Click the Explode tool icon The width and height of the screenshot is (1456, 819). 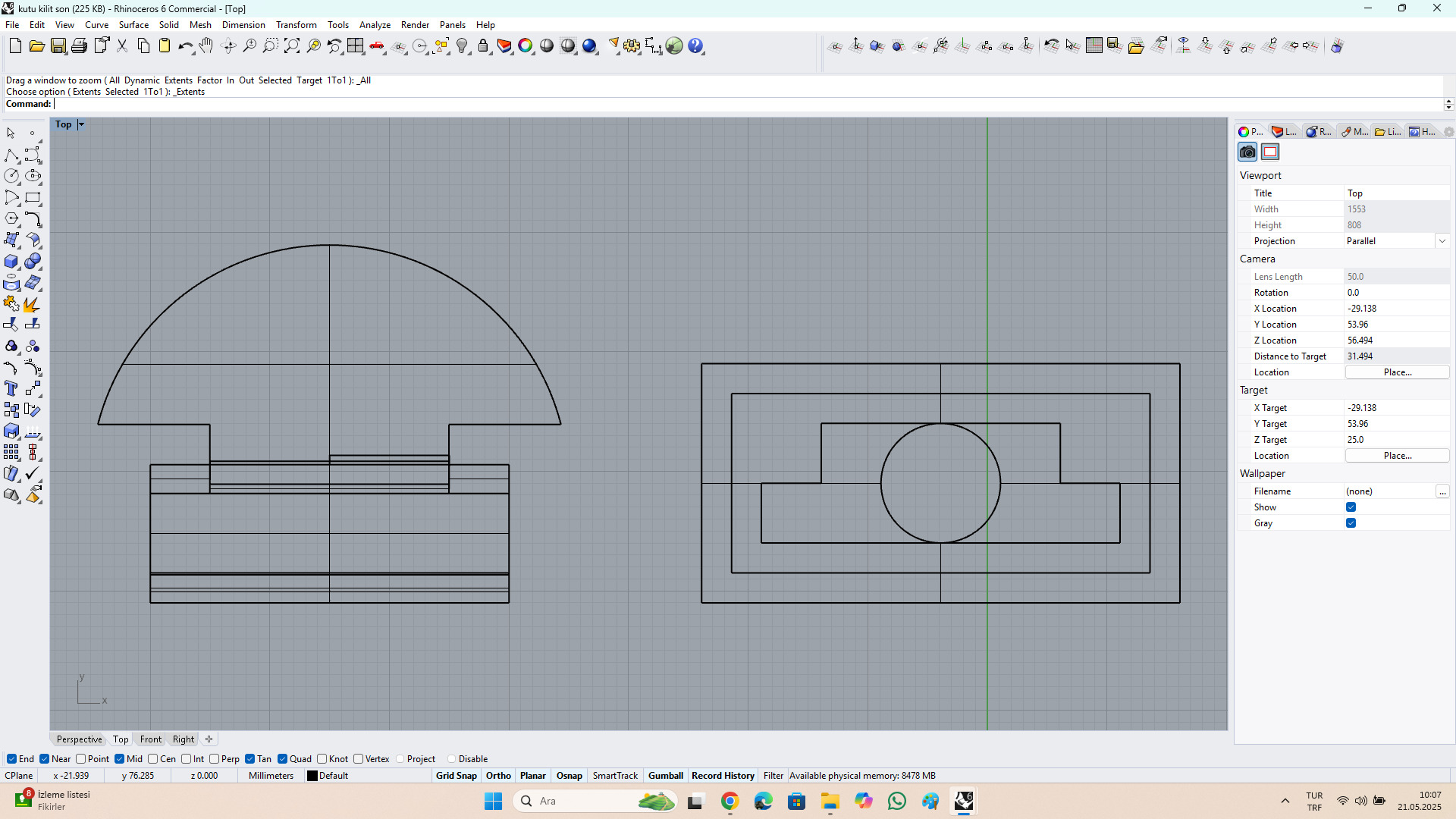coord(32,304)
